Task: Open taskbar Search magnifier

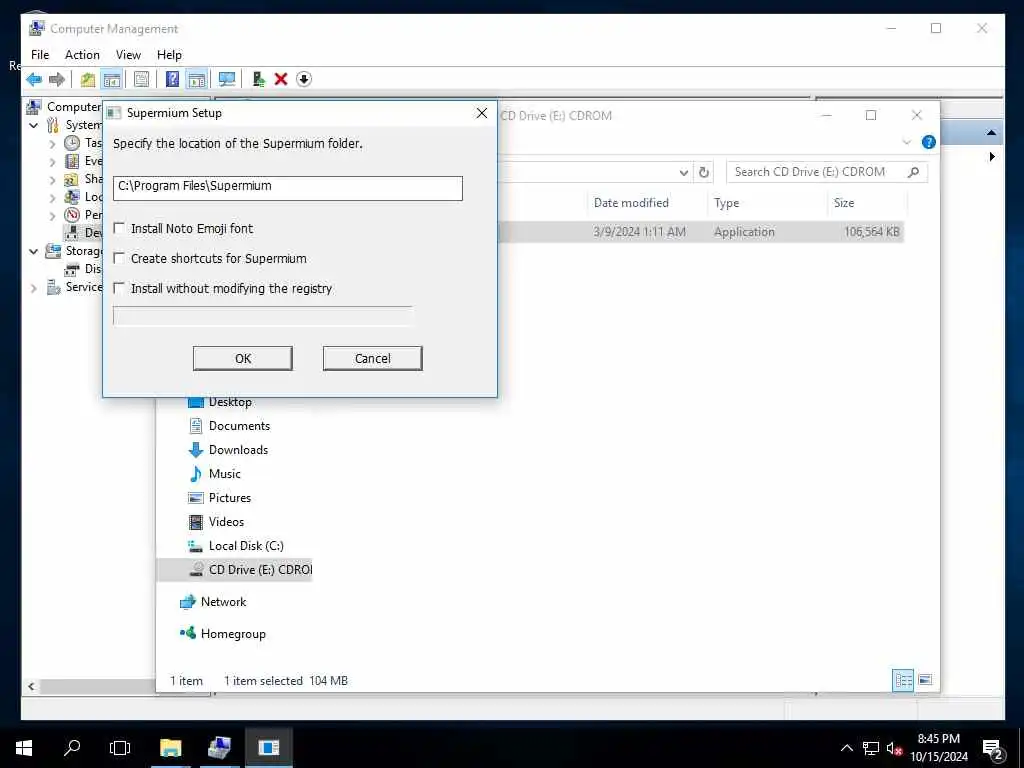Action: (x=72, y=747)
